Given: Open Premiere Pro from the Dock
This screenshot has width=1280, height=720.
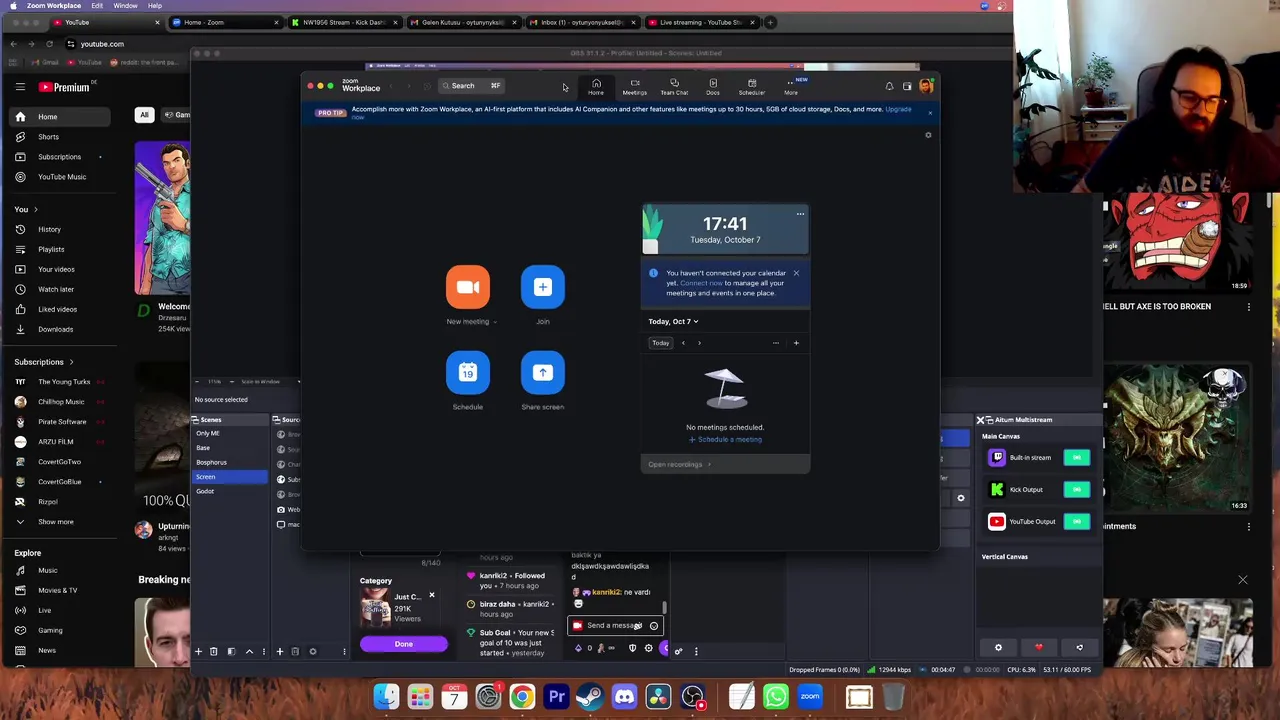Looking at the screenshot, I should (556, 696).
